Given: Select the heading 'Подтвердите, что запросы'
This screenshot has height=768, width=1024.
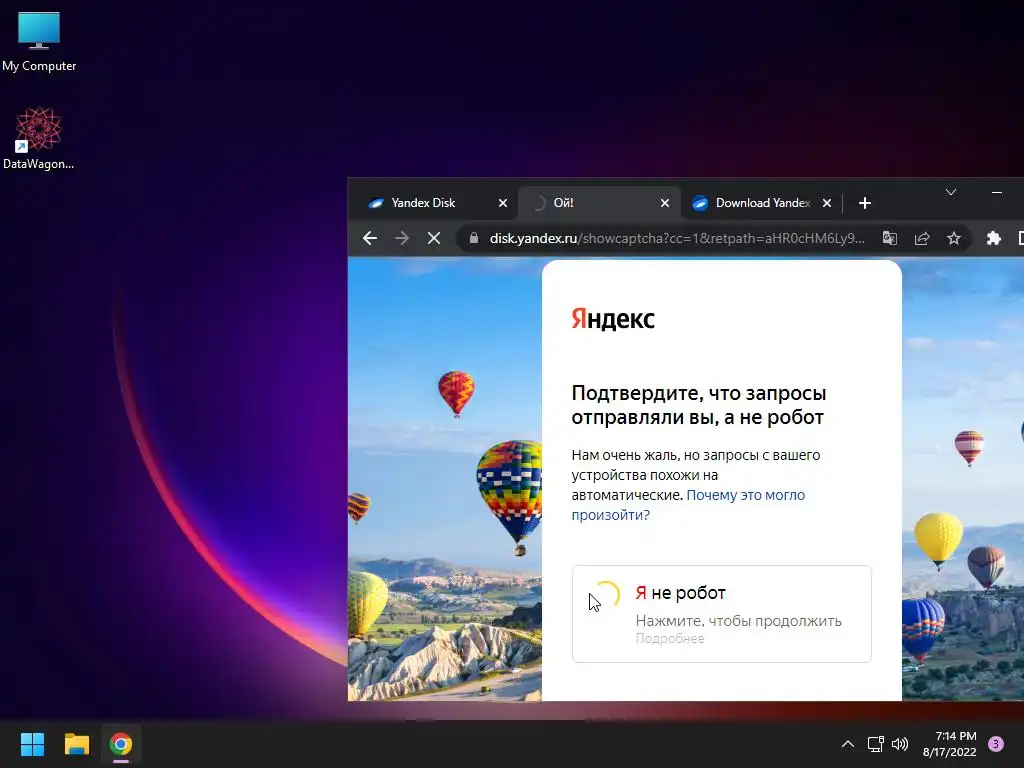Looking at the screenshot, I should click(699, 393).
